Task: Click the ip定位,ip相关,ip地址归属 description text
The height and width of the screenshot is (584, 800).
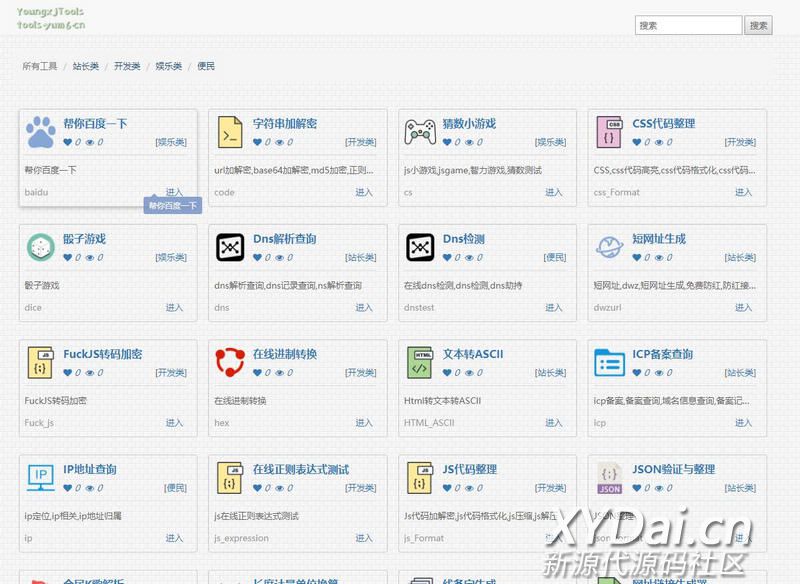Action: 73,516
